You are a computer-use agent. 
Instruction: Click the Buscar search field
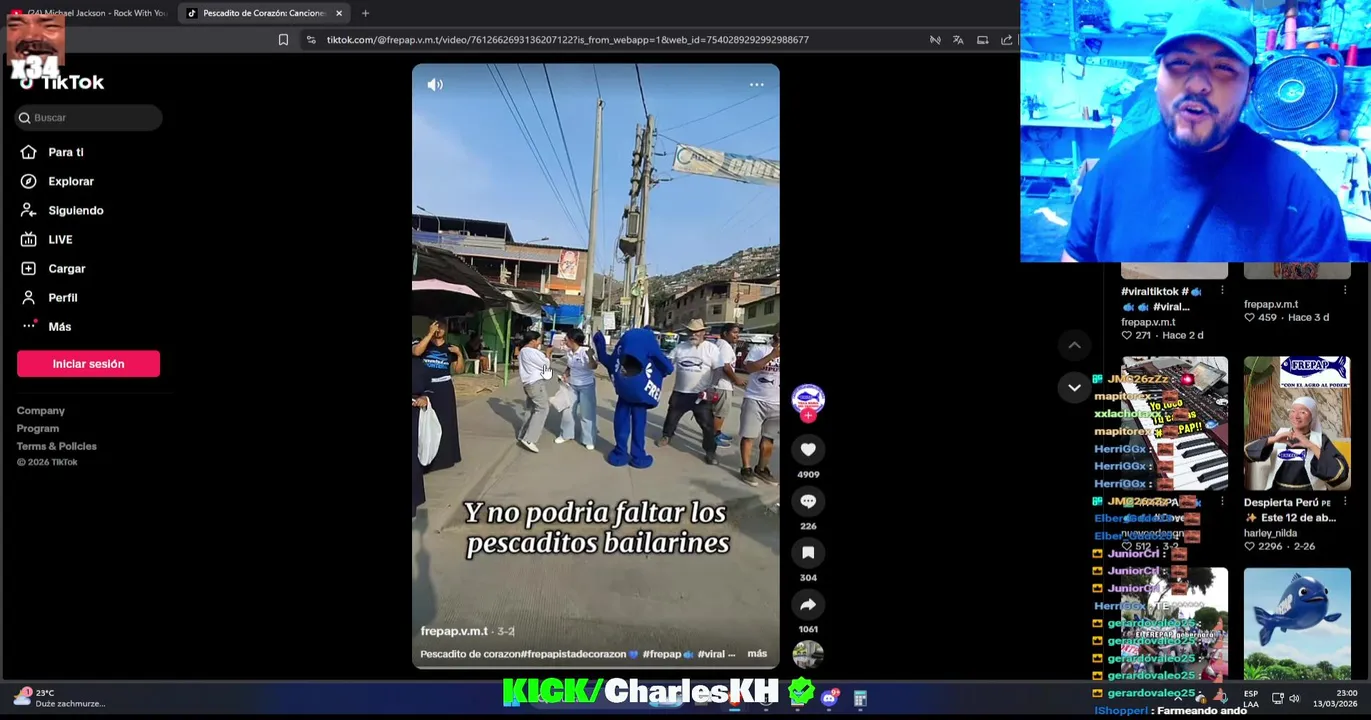click(x=89, y=118)
